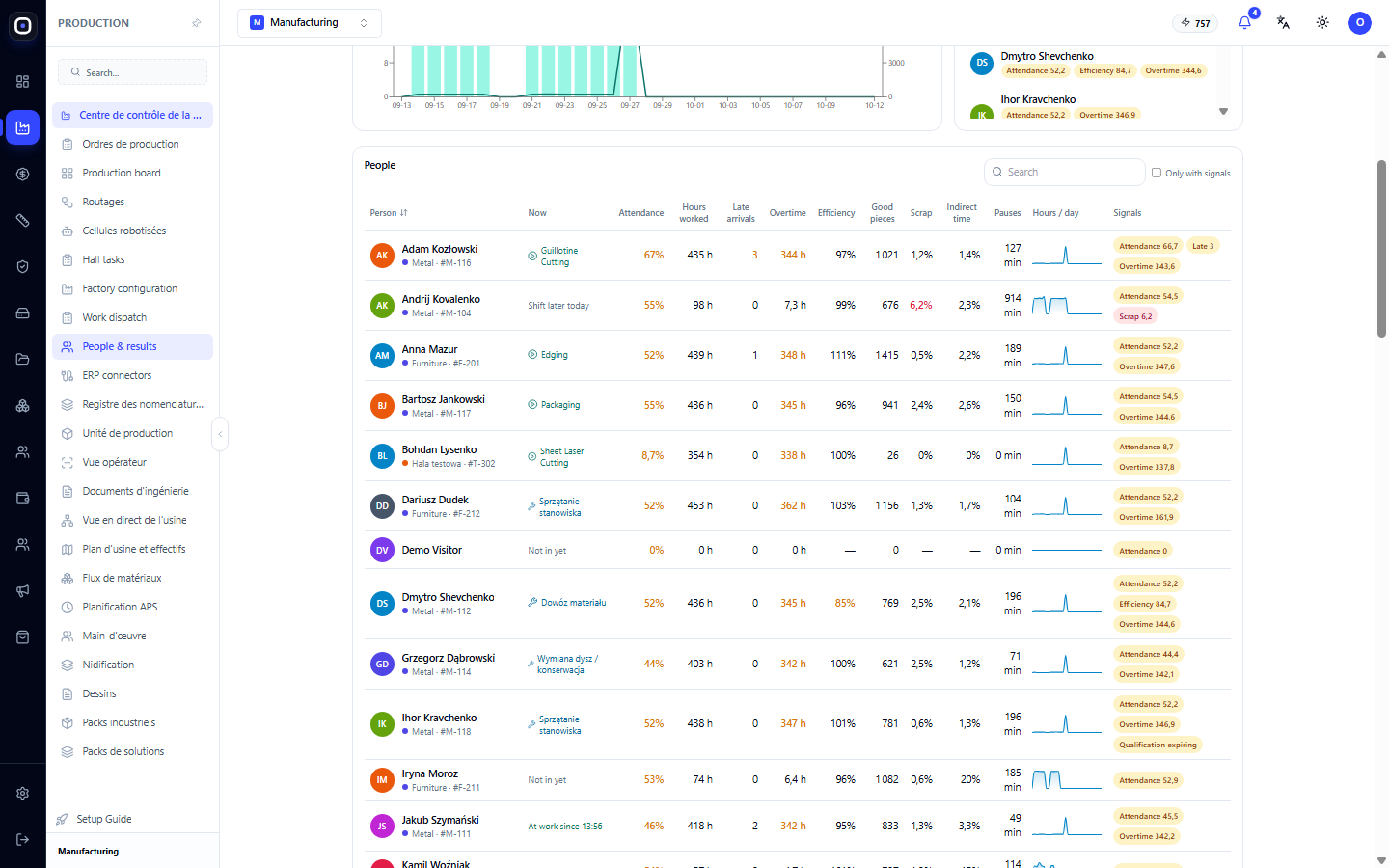This screenshot has width=1389, height=868.
Task: Click the app logo in the rail
Action: (x=23, y=26)
